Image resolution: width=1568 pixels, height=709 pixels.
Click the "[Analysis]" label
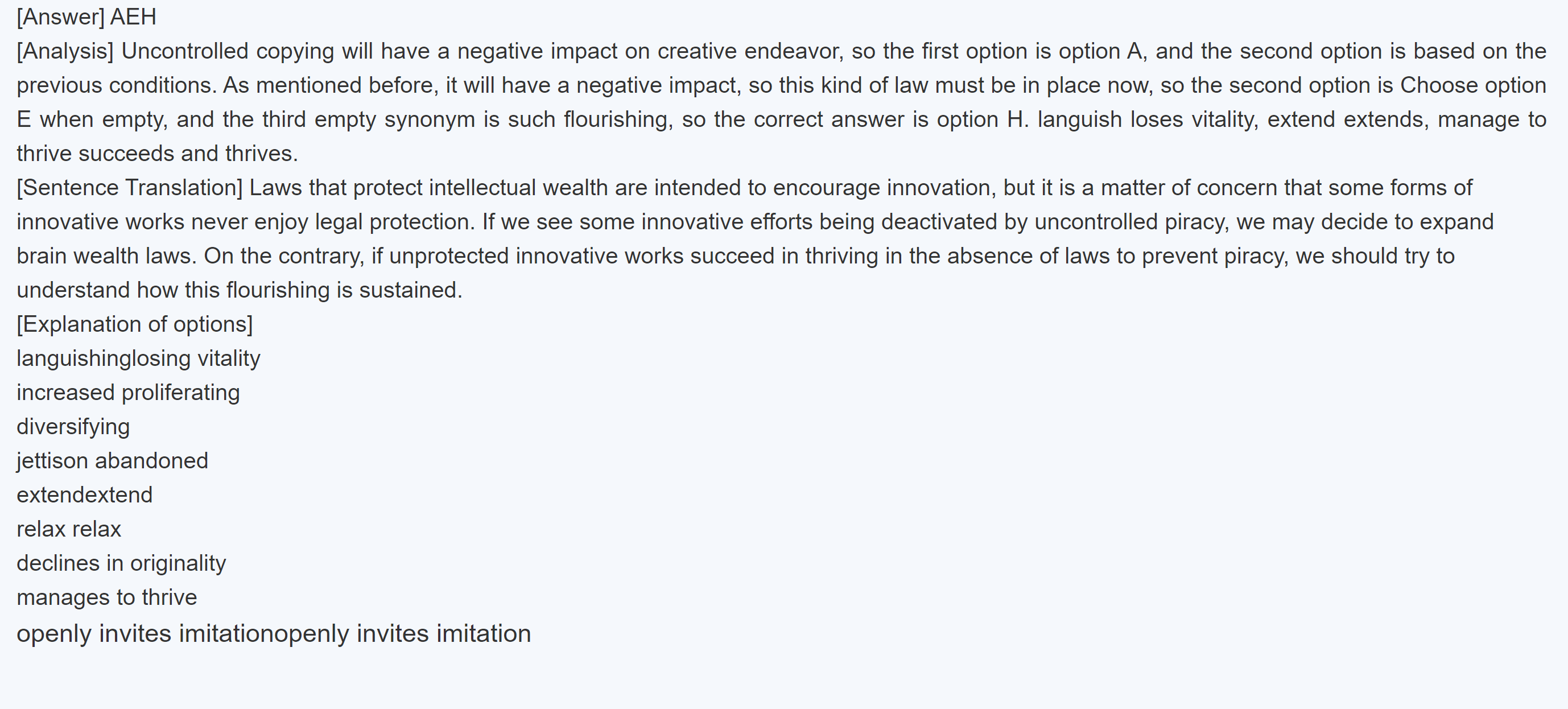[x=65, y=51]
